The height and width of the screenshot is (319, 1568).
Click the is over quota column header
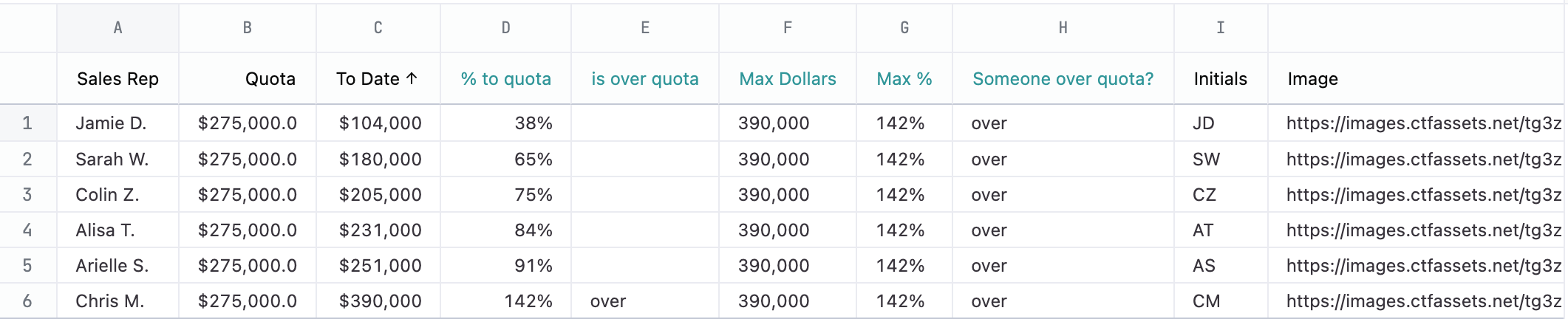click(644, 79)
